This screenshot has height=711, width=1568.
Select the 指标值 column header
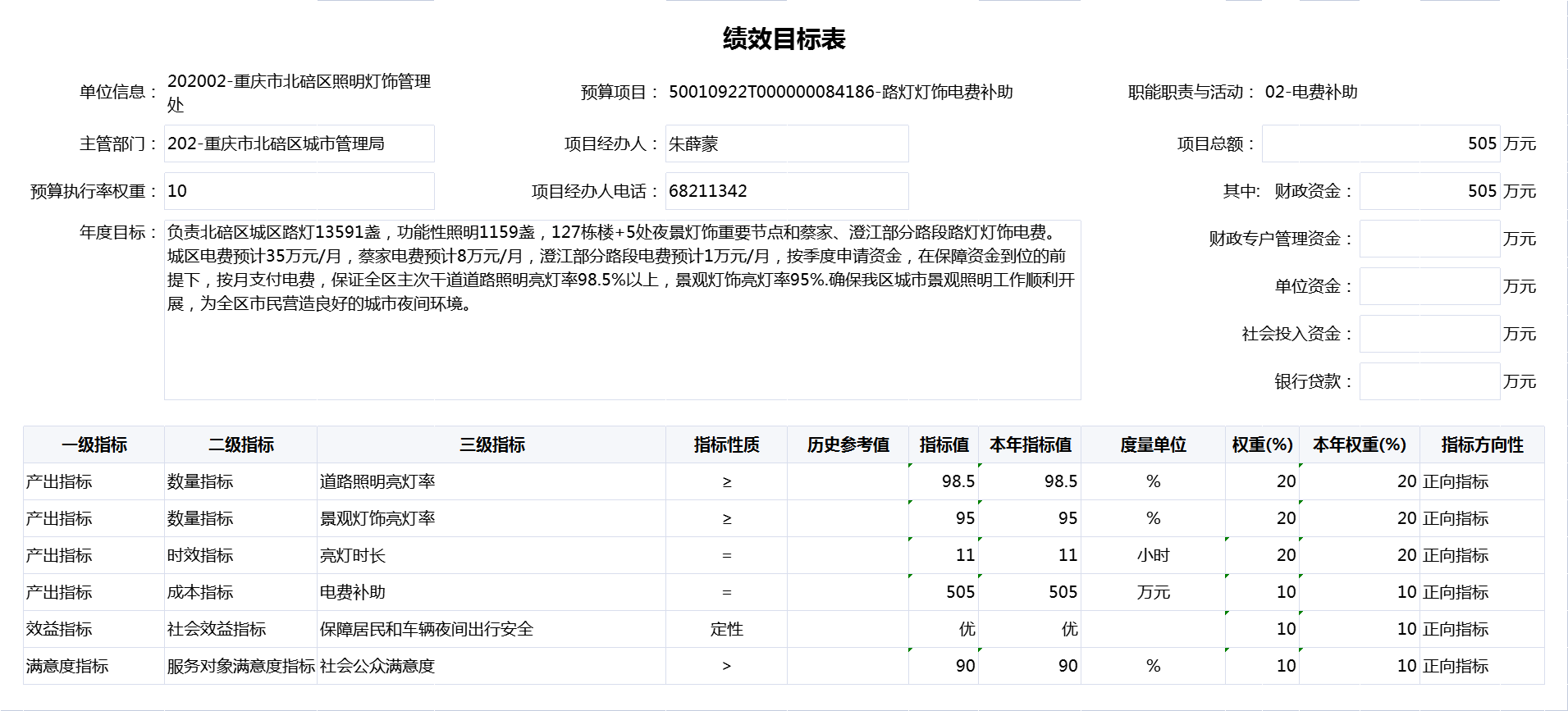(944, 444)
